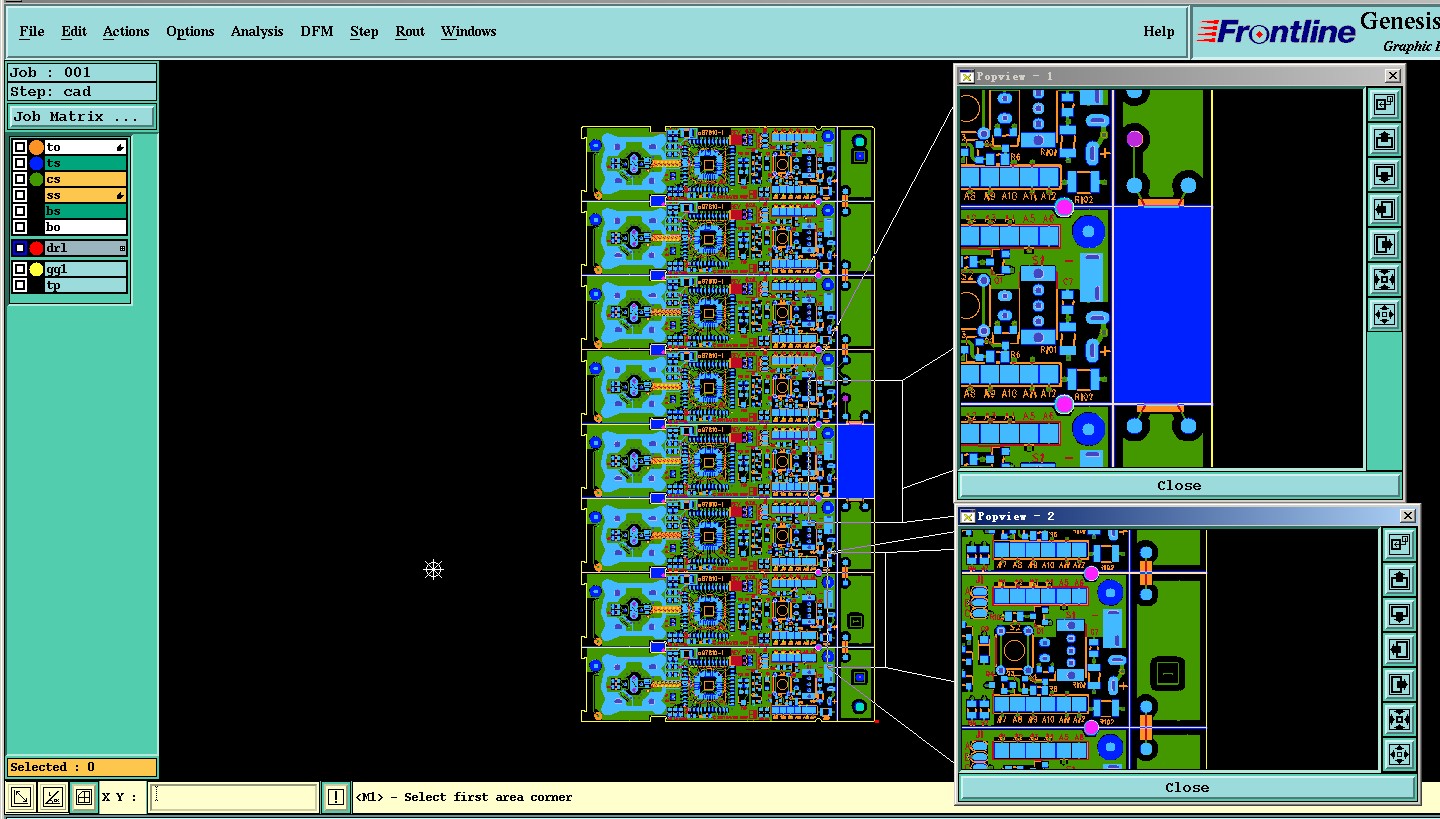Click the small grid marker on 'drl' layer
Image resolution: width=1440 pixels, height=819 pixels.
(x=123, y=248)
